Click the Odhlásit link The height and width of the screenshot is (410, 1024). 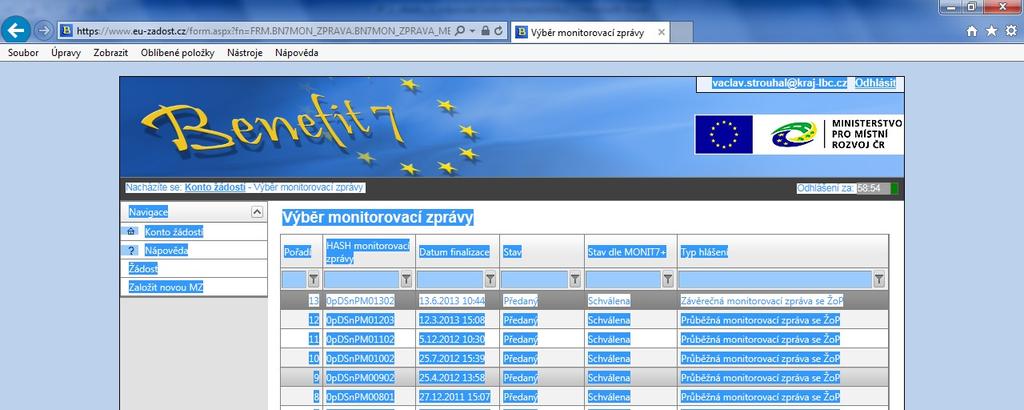click(x=875, y=84)
